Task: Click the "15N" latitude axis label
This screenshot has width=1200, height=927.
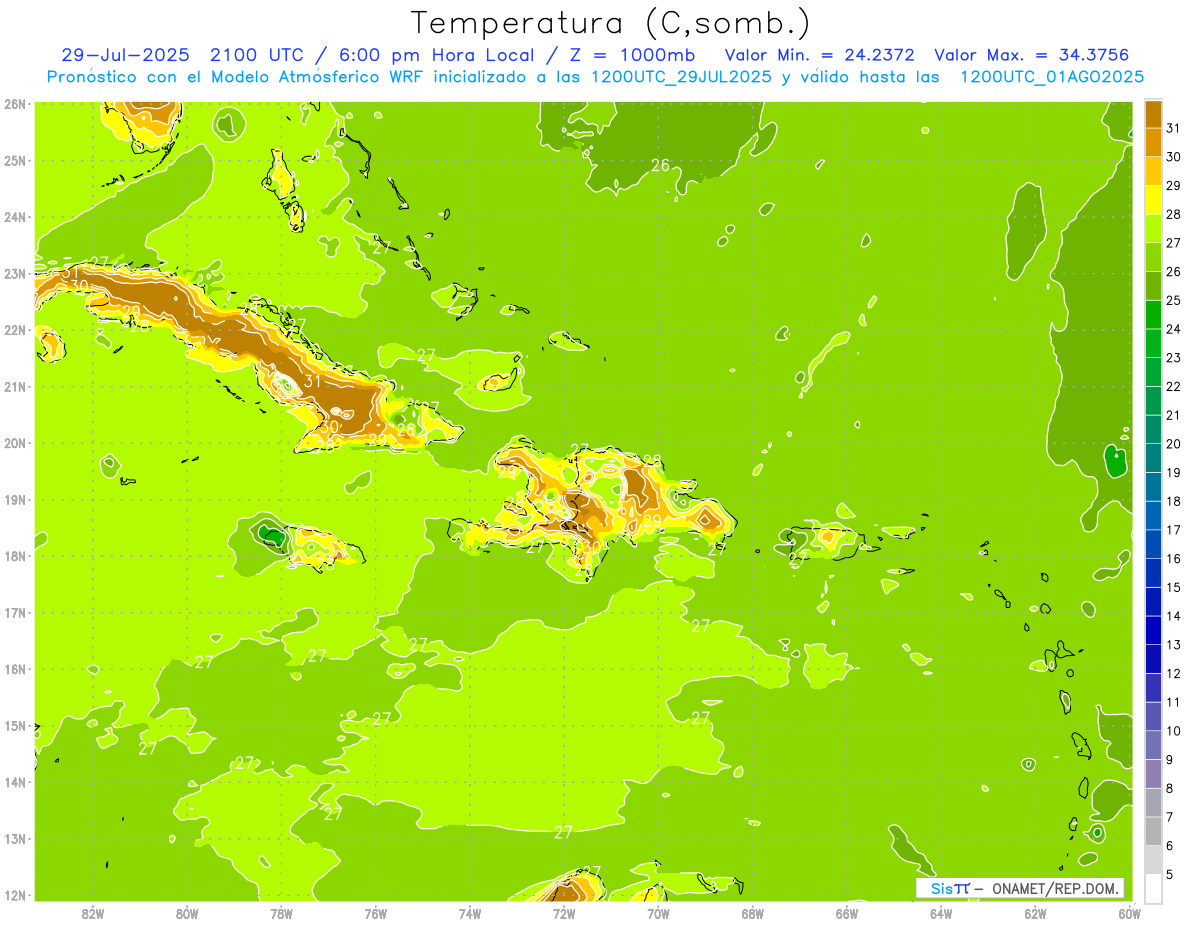Action: [x=15, y=726]
